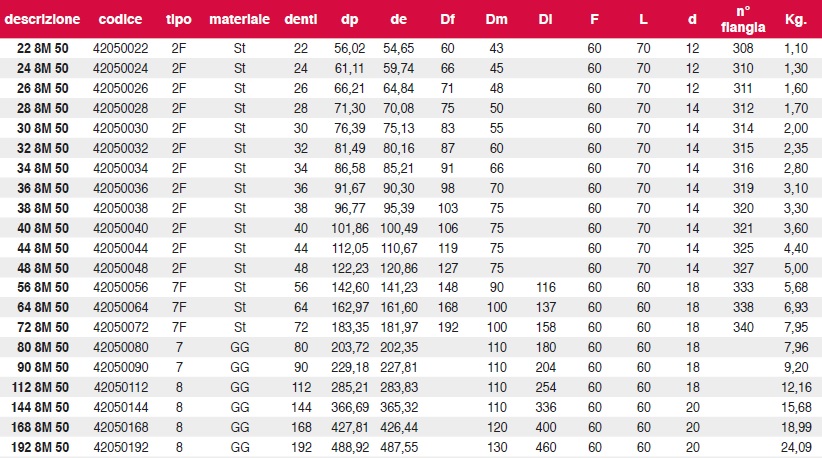Click the 'codice' column header
822x458 pixels.
[121, 19]
